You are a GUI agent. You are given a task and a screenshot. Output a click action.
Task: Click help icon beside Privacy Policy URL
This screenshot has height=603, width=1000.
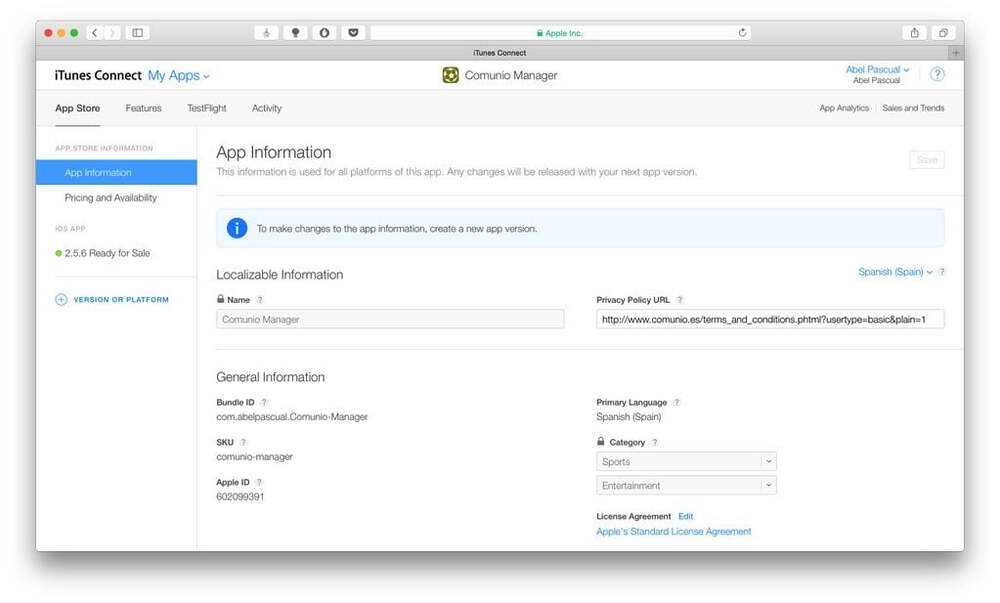[680, 300]
